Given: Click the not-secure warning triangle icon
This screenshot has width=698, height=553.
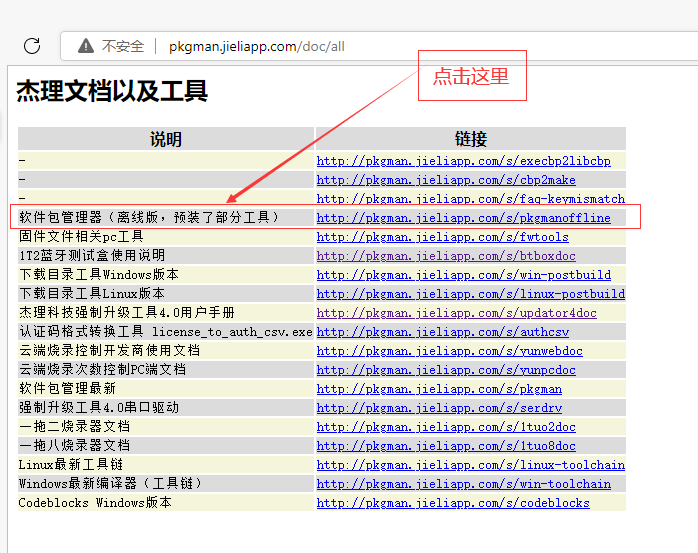Looking at the screenshot, I should [86, 46].
